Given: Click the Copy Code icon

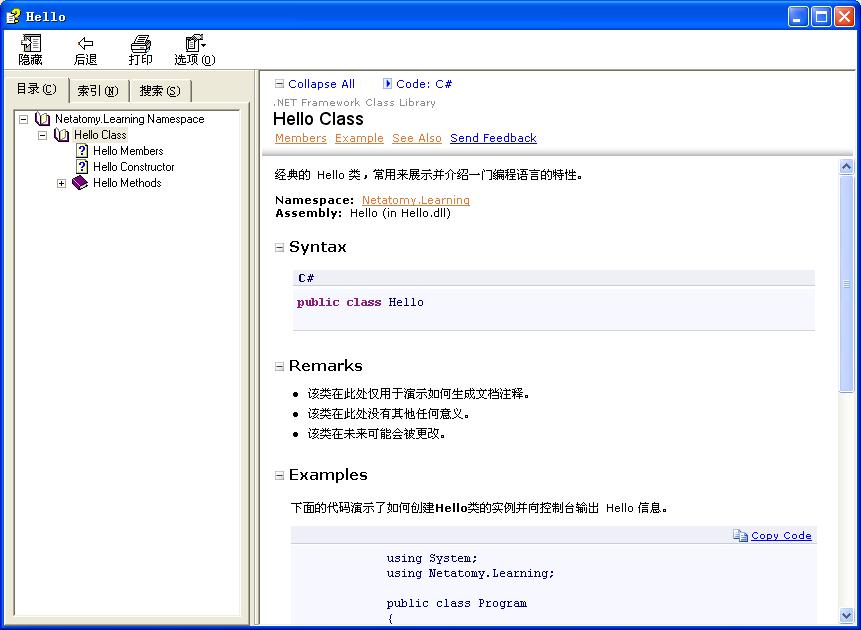Looking at the screenshot, I should pos(740,536).
